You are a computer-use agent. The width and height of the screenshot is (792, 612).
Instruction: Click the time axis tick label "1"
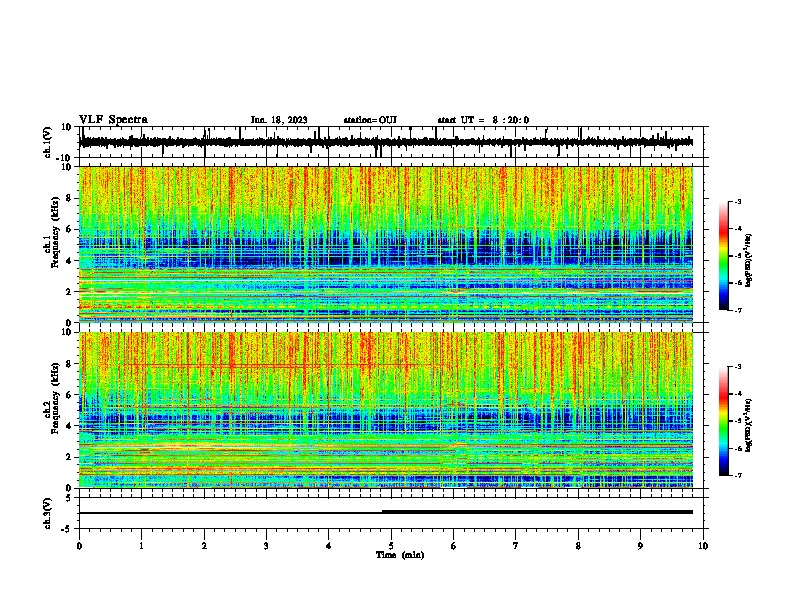coord(141,546)
